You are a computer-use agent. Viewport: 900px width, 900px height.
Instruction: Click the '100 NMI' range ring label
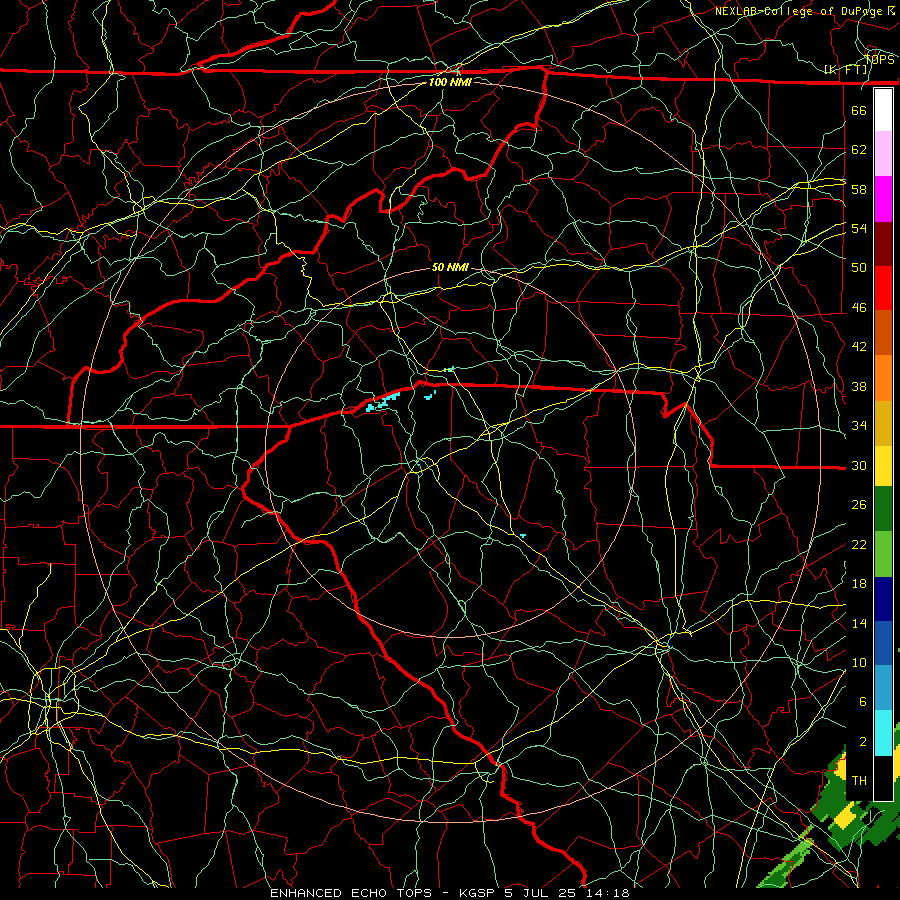click(450, 82)
